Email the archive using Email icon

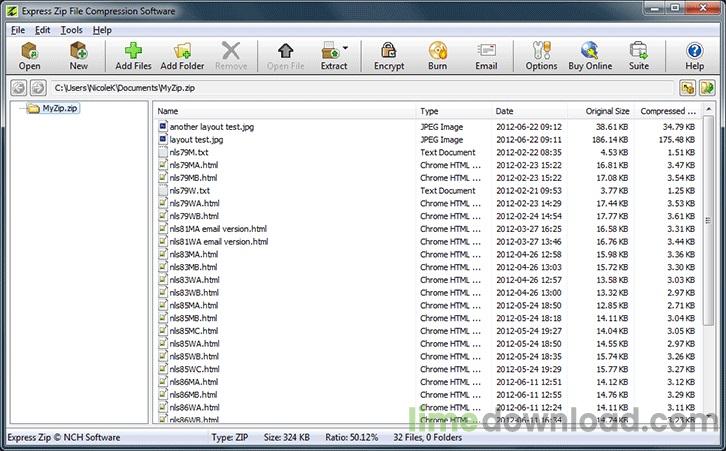coord(486,56)
